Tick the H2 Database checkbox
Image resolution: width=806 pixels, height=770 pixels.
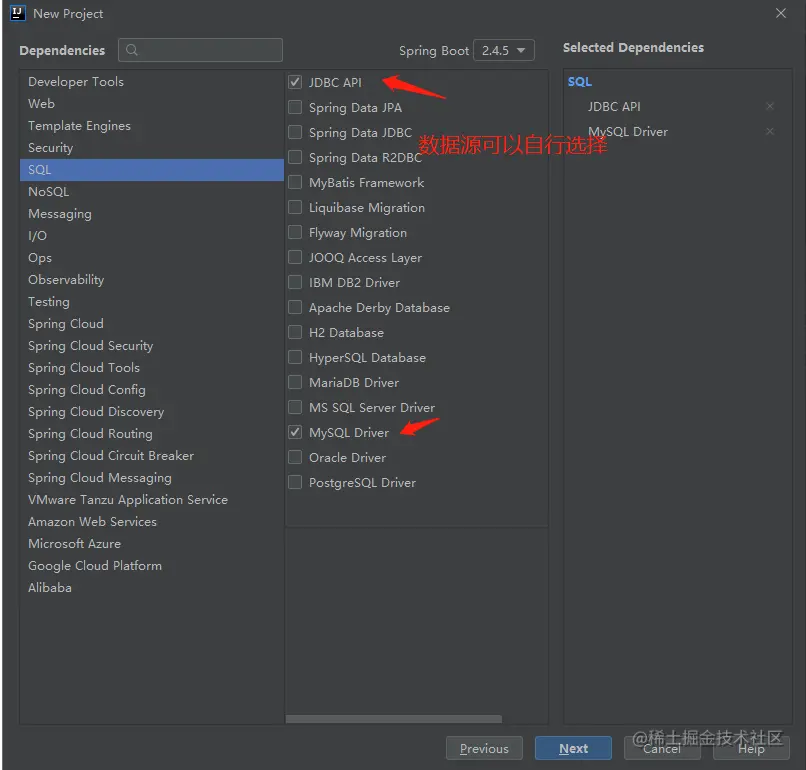295,332
